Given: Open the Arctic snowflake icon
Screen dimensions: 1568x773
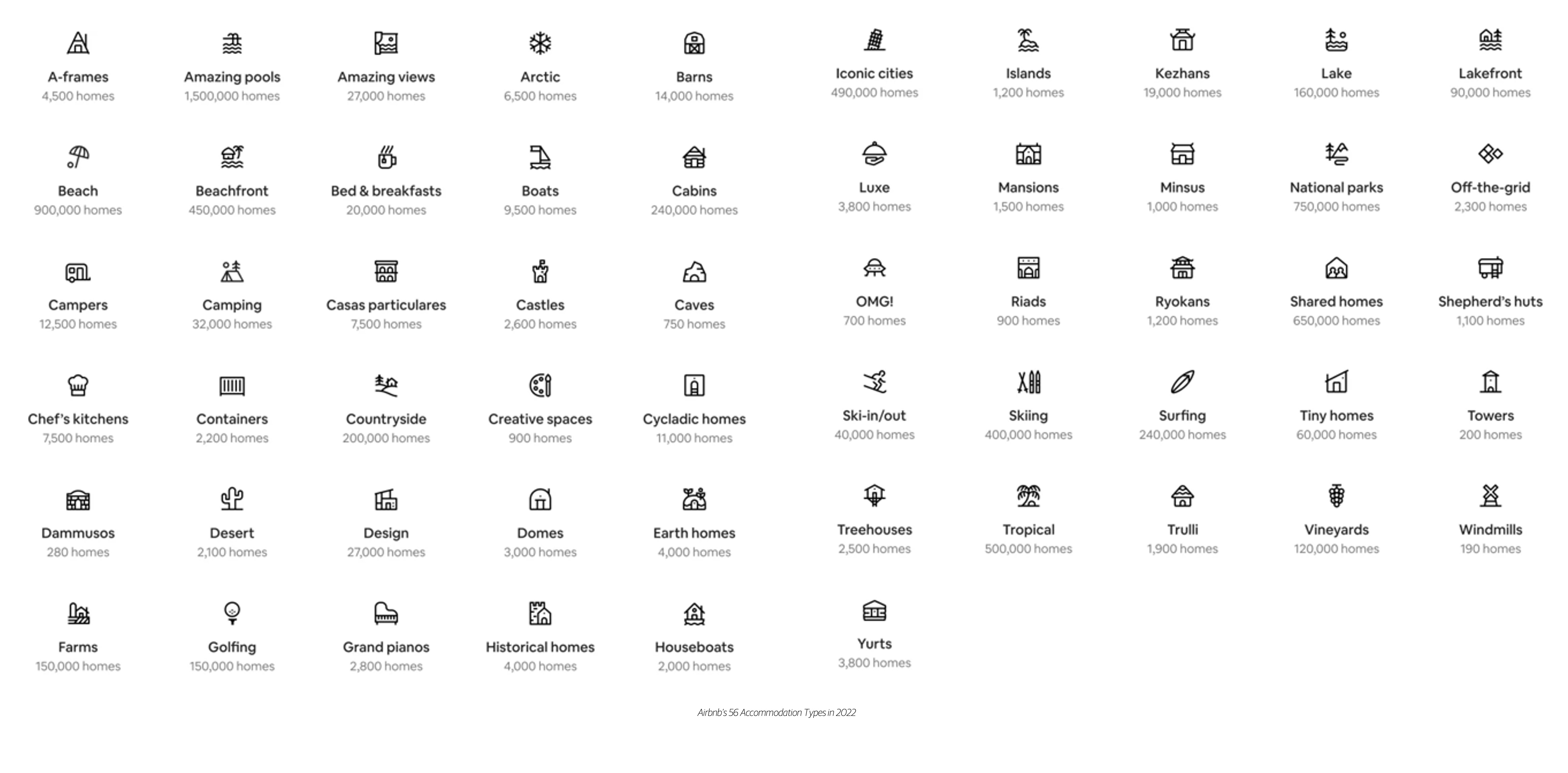Looking at the screenshot, I should [x=540, y=43].
